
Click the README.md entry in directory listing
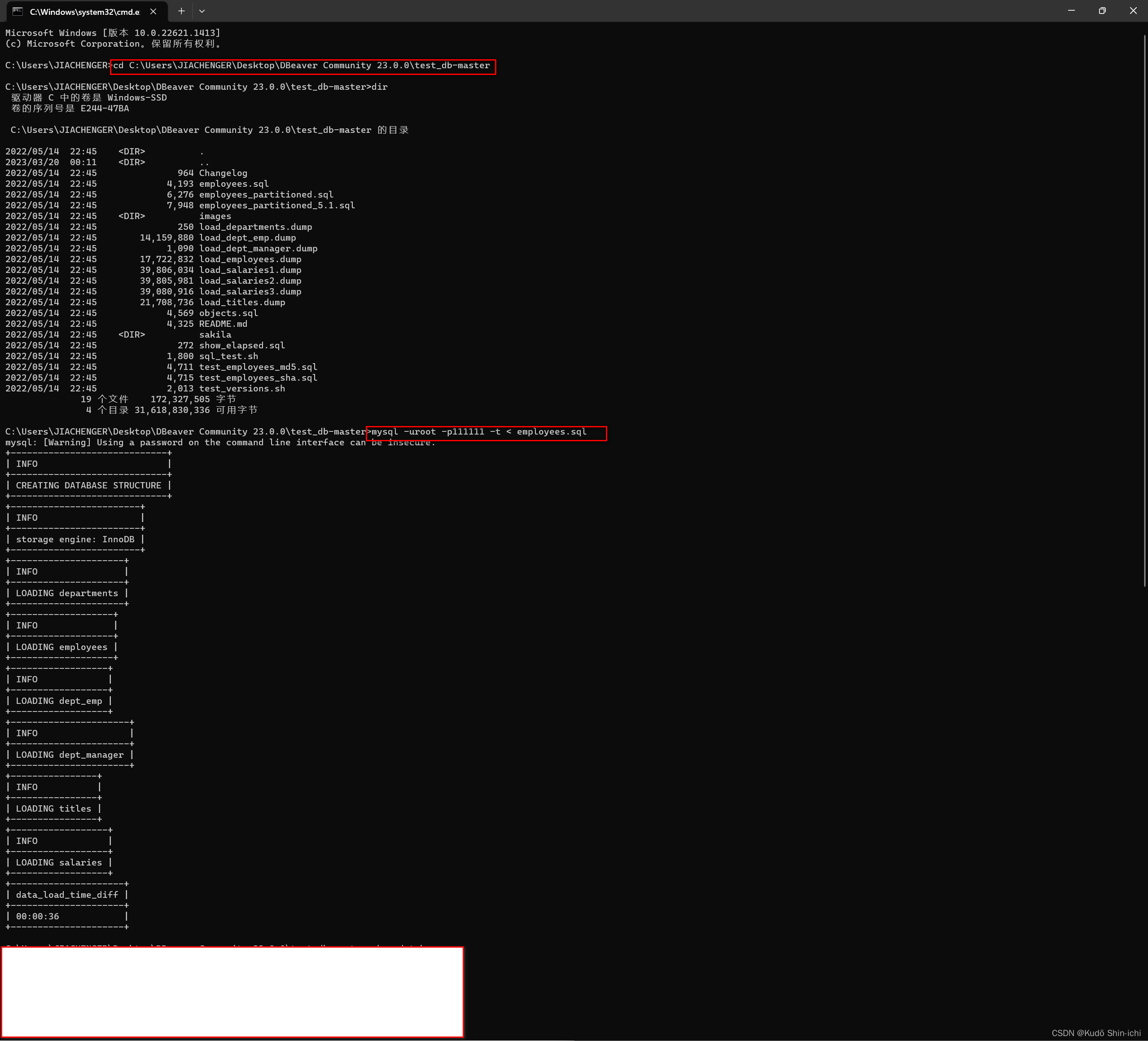(x=223, y=324)
